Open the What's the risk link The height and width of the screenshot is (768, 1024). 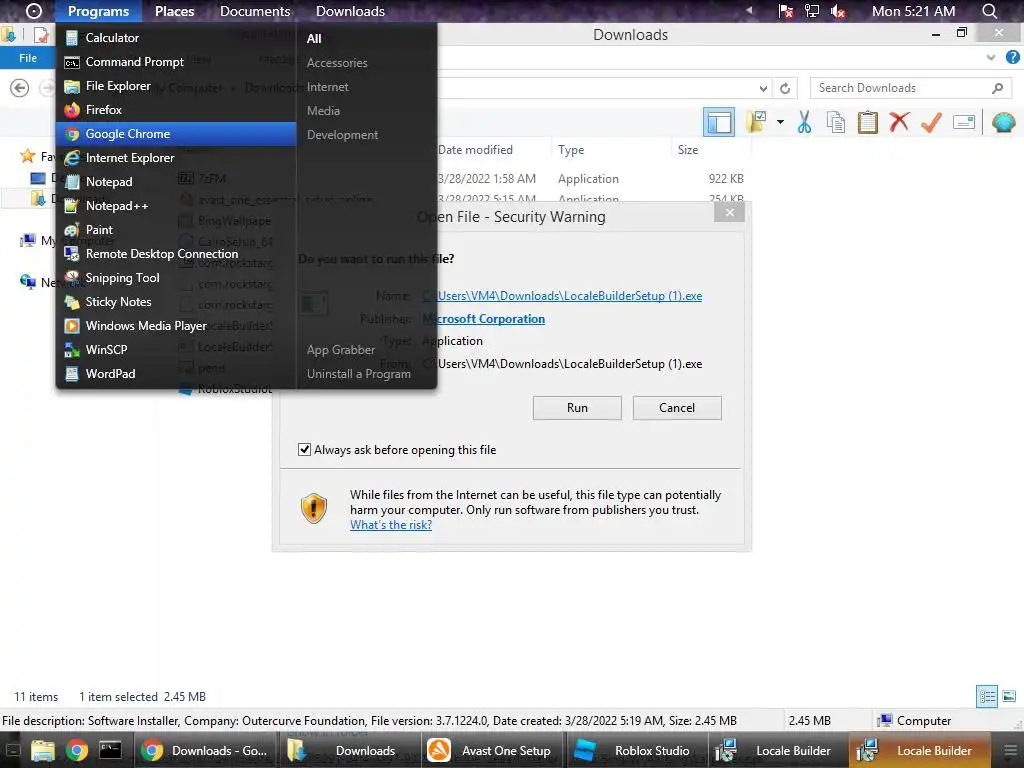point(391,525)
